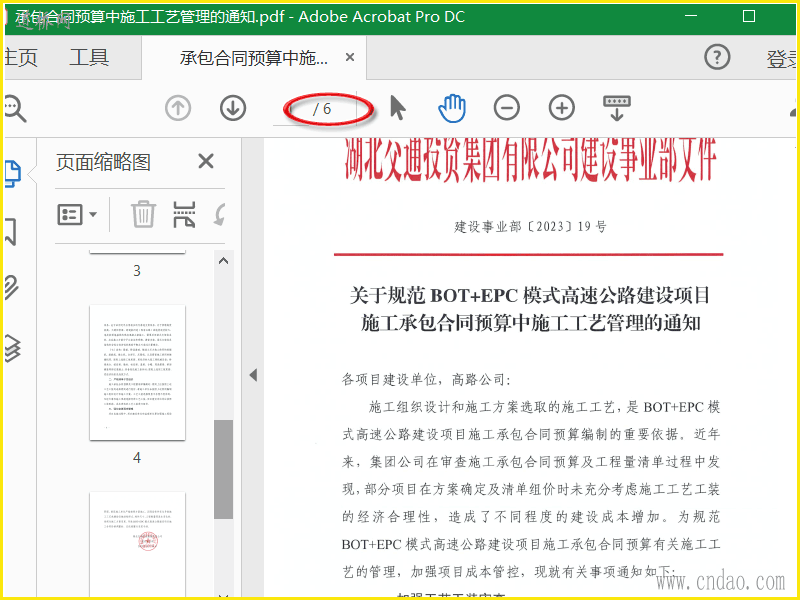This screenshot has height=600, width=800.
Task: Close the 页面缩略图 panel
Action: pyautogui.click(x=206, y=161)
